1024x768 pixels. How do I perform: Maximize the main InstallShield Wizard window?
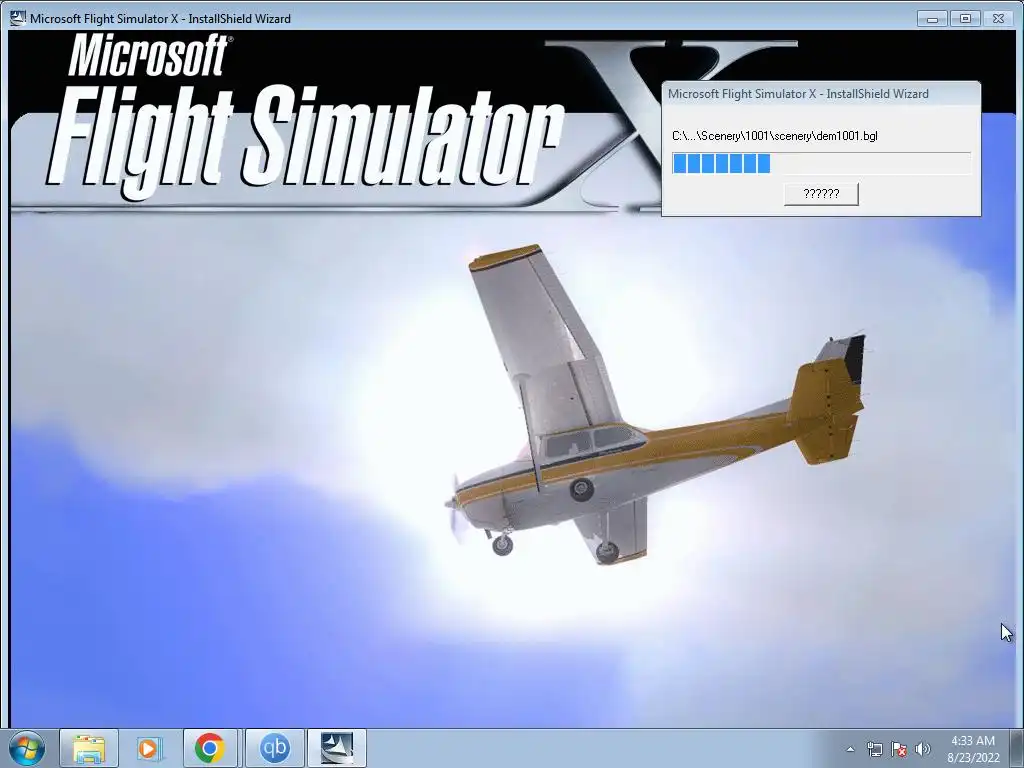pyautogui.click(x=965, y=18)
